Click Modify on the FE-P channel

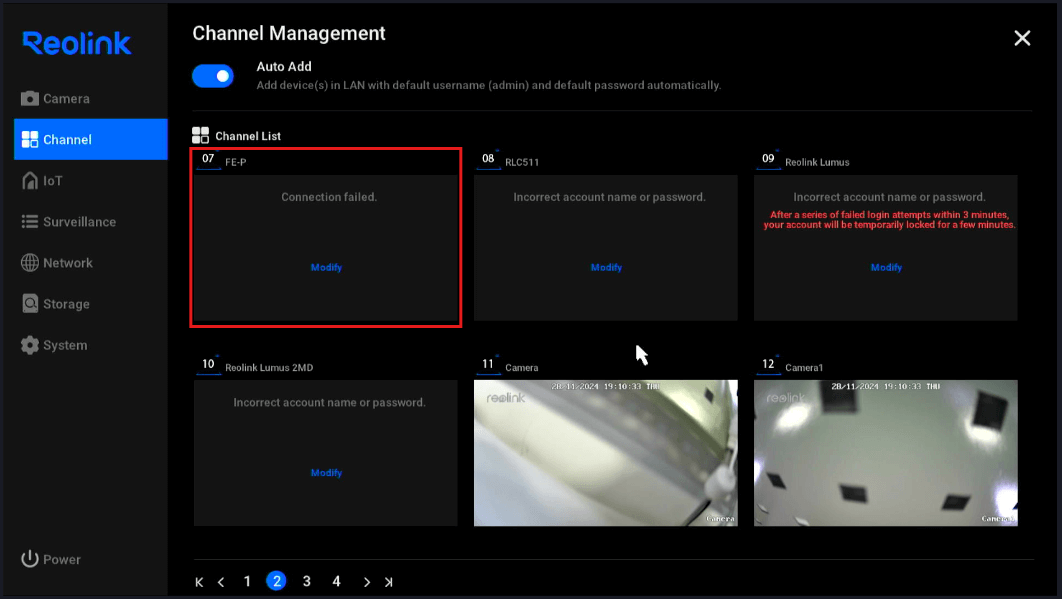pyautogui.click(x=326, y=267)
